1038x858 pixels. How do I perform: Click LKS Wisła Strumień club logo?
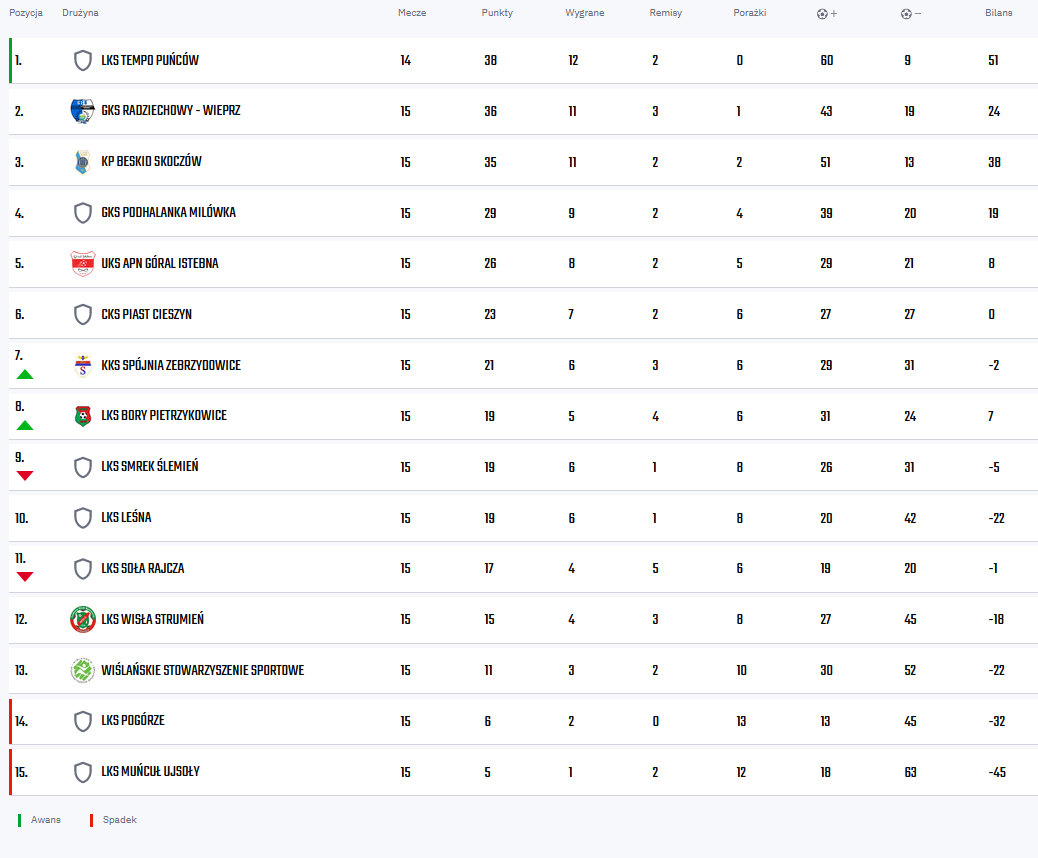coord(82,620)
